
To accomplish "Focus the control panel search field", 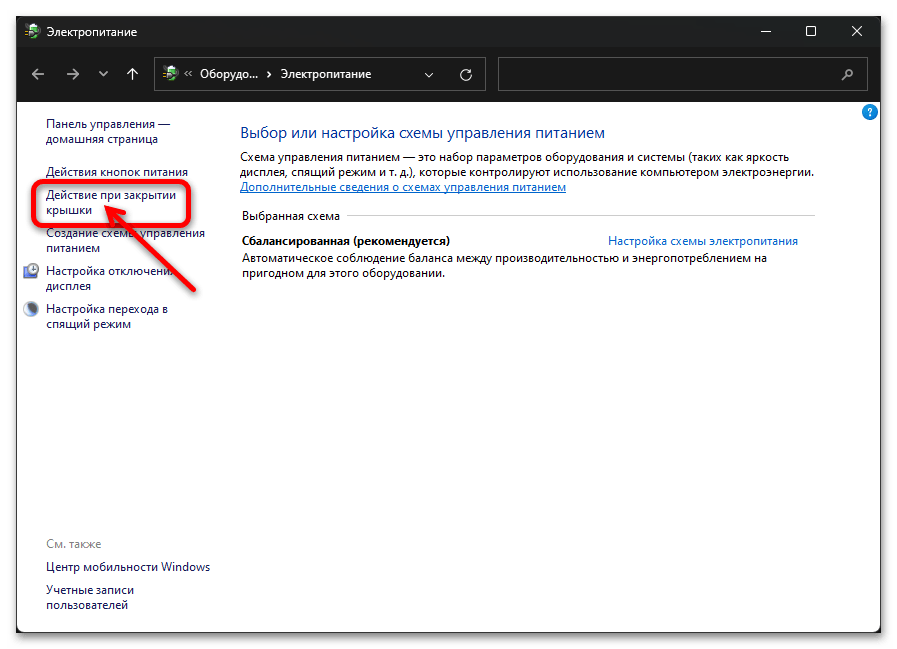I will click(682, 74).
